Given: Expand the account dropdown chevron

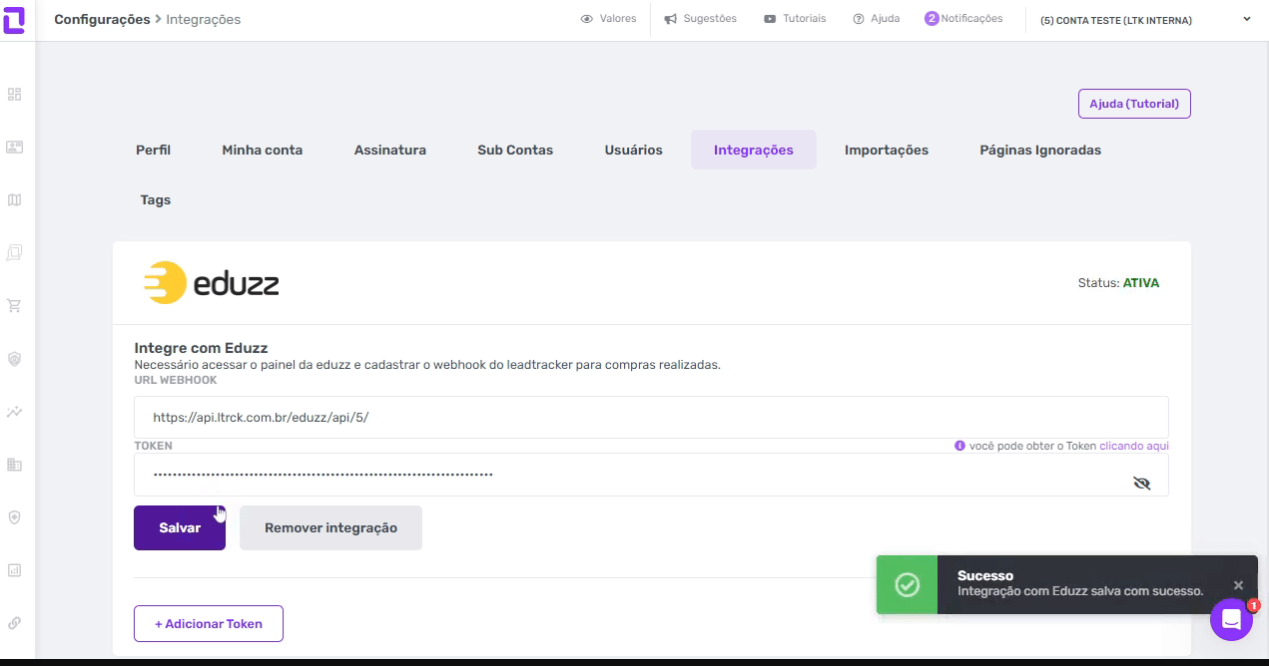Looking at the screenshot, I should (1246, 18).
